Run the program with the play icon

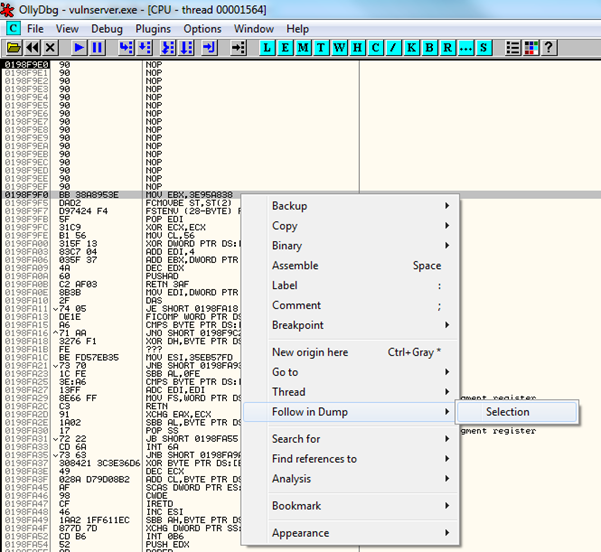pyautogui.click(x=79, y=47)
